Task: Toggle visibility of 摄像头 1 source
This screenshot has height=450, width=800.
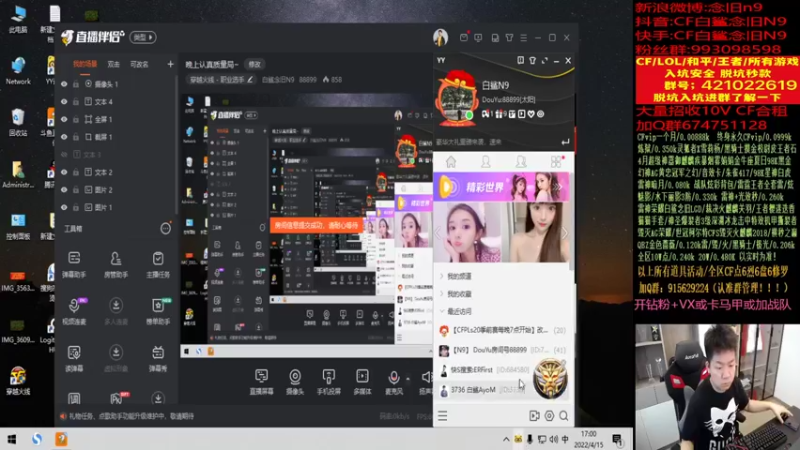Action: coord(64,84)
